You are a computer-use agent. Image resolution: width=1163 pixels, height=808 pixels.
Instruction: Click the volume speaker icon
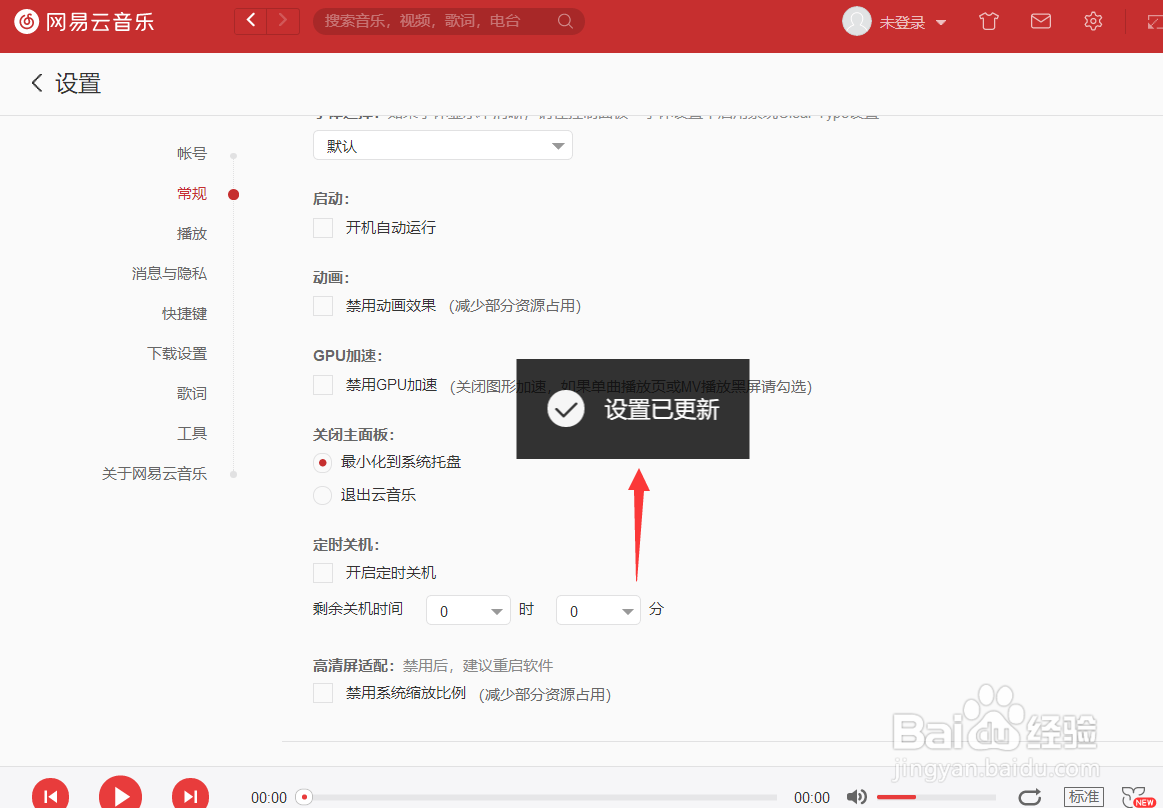pyautogui.click(x=857, y=796)
